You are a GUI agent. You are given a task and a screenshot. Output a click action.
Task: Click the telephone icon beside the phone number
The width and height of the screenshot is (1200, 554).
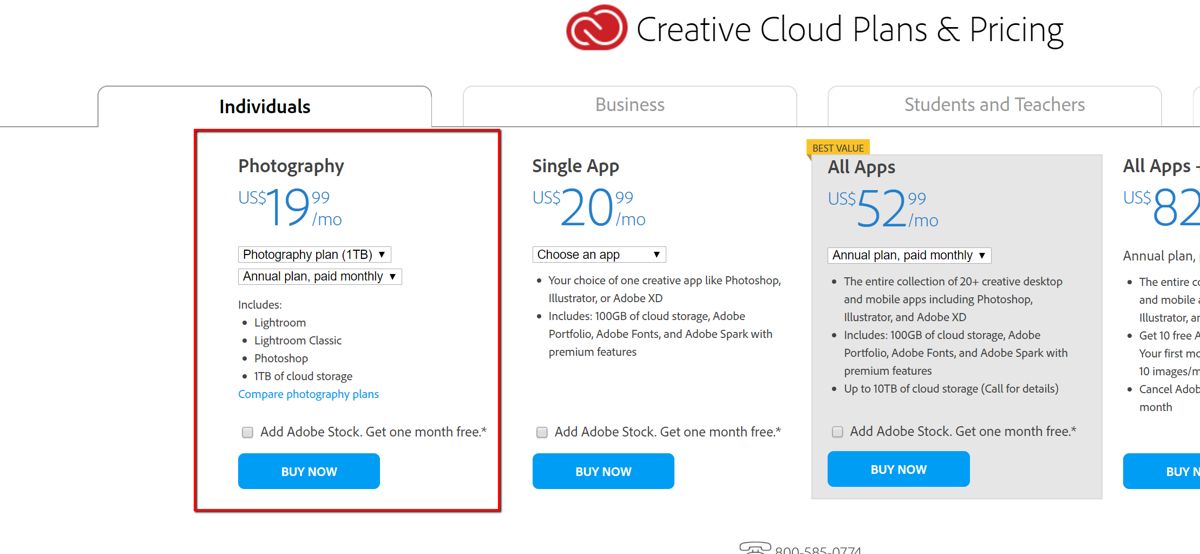pos(753,548)
